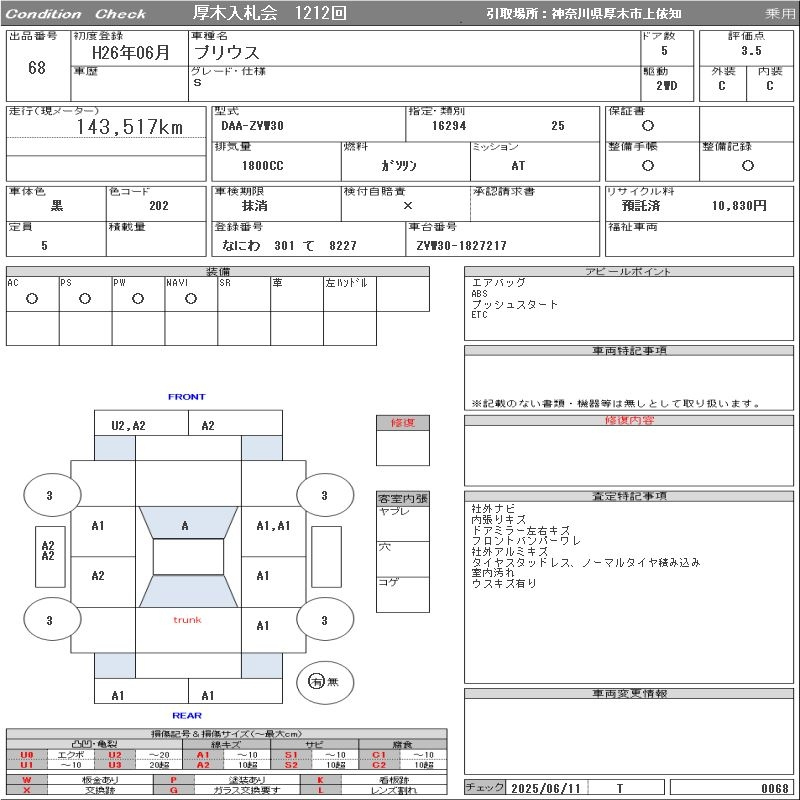Viewport: 800px width, 800px height.
Task: Click the note '社外ナビ'
Action: click(493, 509)
